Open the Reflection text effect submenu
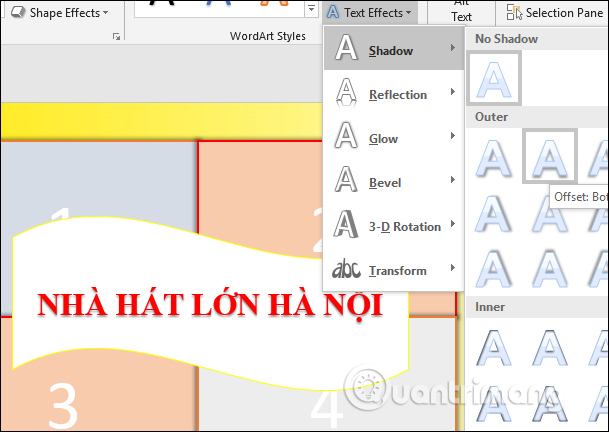609x432 pixels. coord(394,94)
